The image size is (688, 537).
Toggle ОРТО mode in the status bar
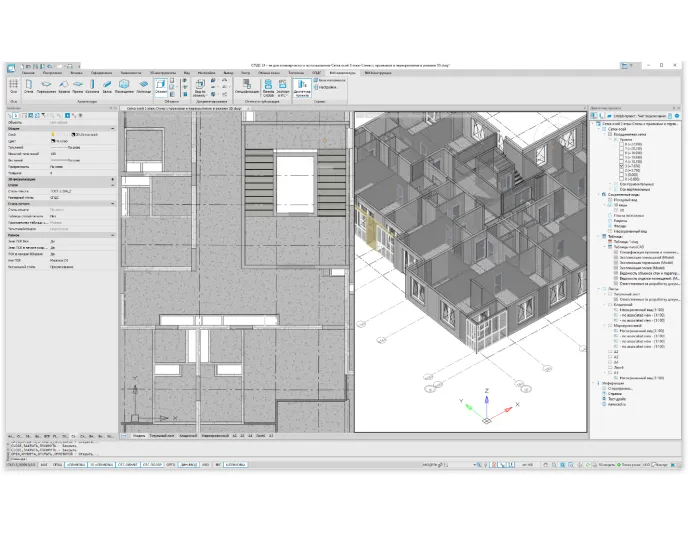[x=170, y=465]
